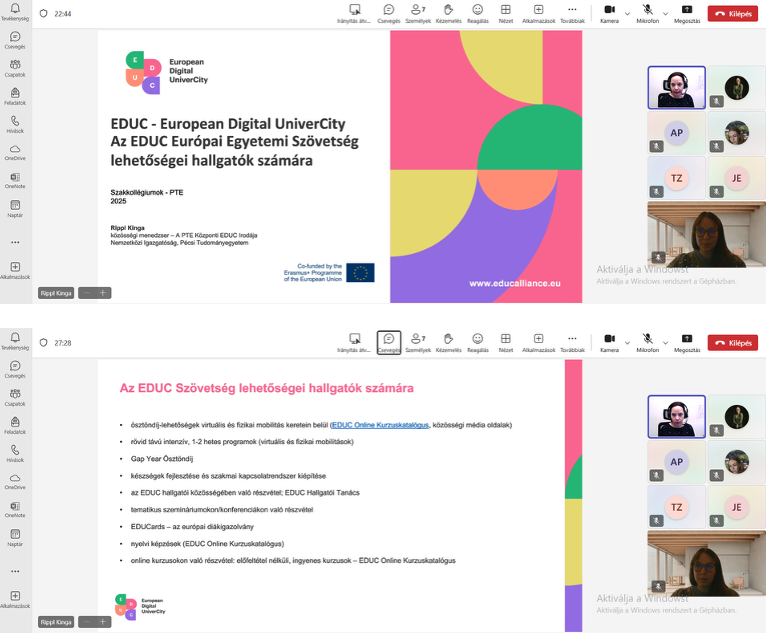Toggle Kézemelés raise hand in the 27:28 toolbar
Image resolution: width=766 pixels, height=633 pixels.
[448, 343]
